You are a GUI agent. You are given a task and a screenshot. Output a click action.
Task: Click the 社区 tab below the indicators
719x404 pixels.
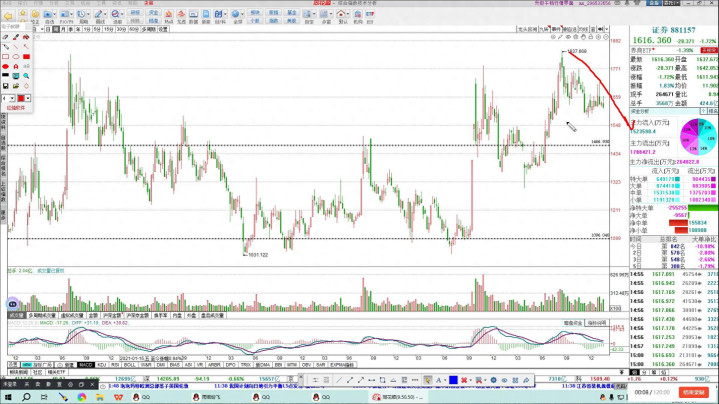point(37,372)
